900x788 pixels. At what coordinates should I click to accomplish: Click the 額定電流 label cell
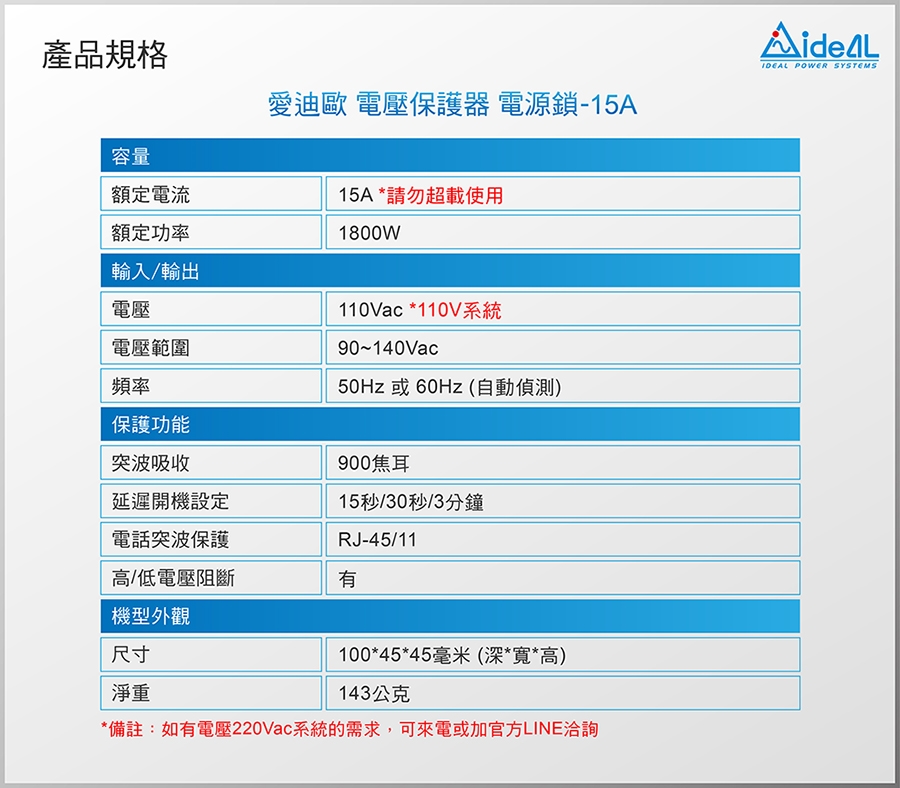click(x=211, y=194)
